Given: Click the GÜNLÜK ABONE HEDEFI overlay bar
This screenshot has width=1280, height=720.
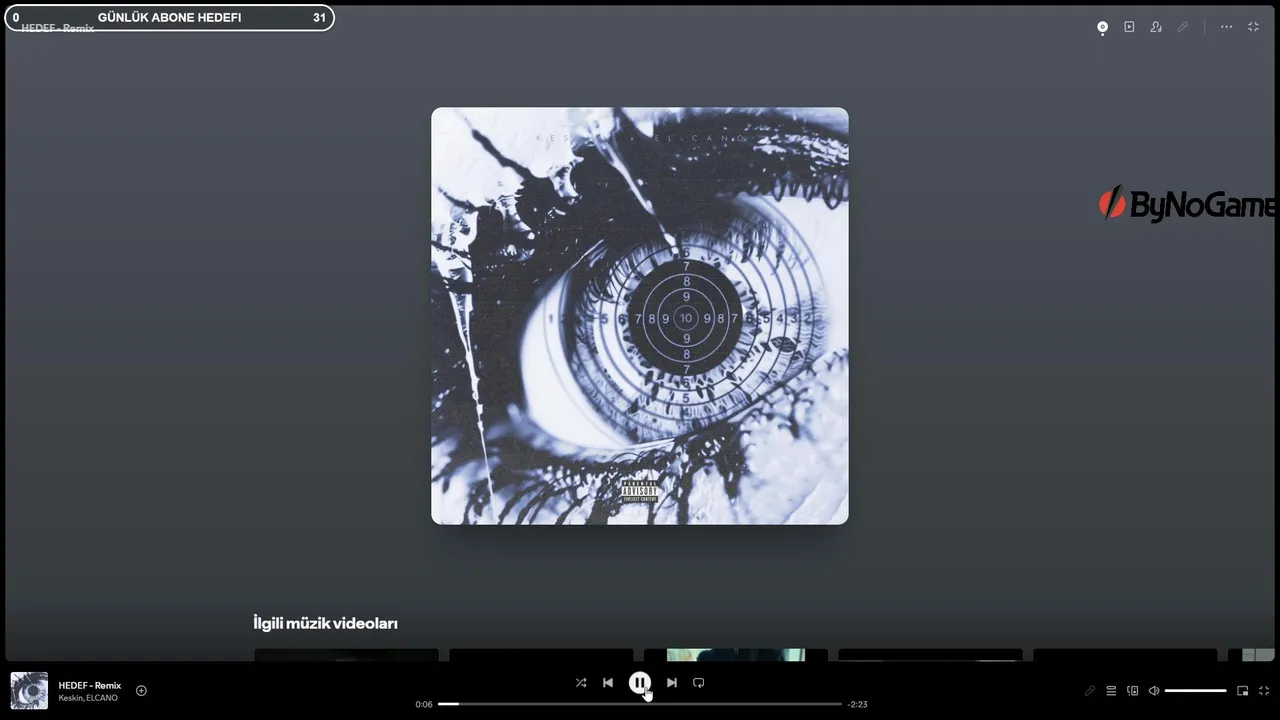Looking at the screenshot, I should (x=169, y=17).
